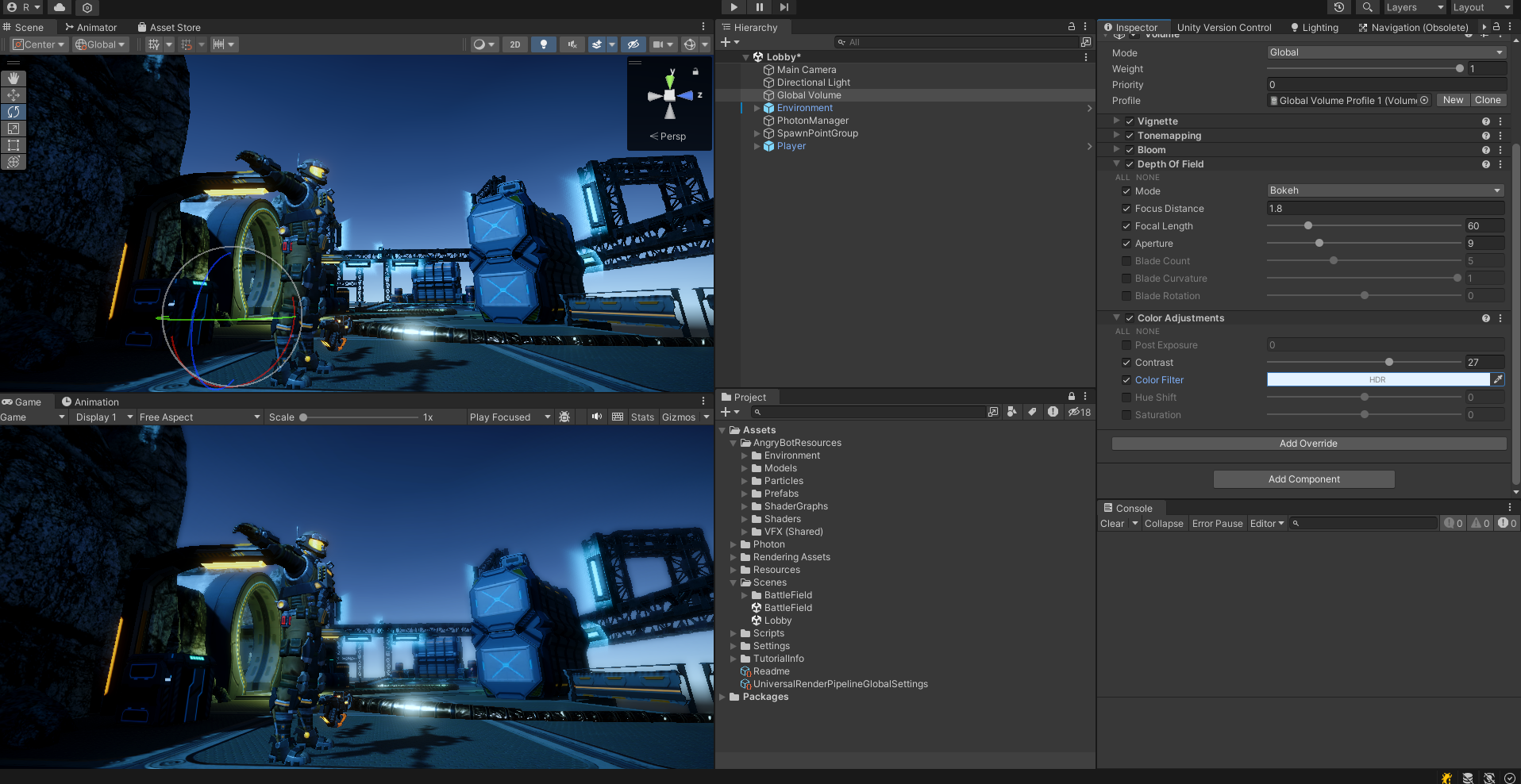Select the Rotate tool in Scene overlay
The height and width of the screenshot is (784, 1521).
tap(13, 112)
